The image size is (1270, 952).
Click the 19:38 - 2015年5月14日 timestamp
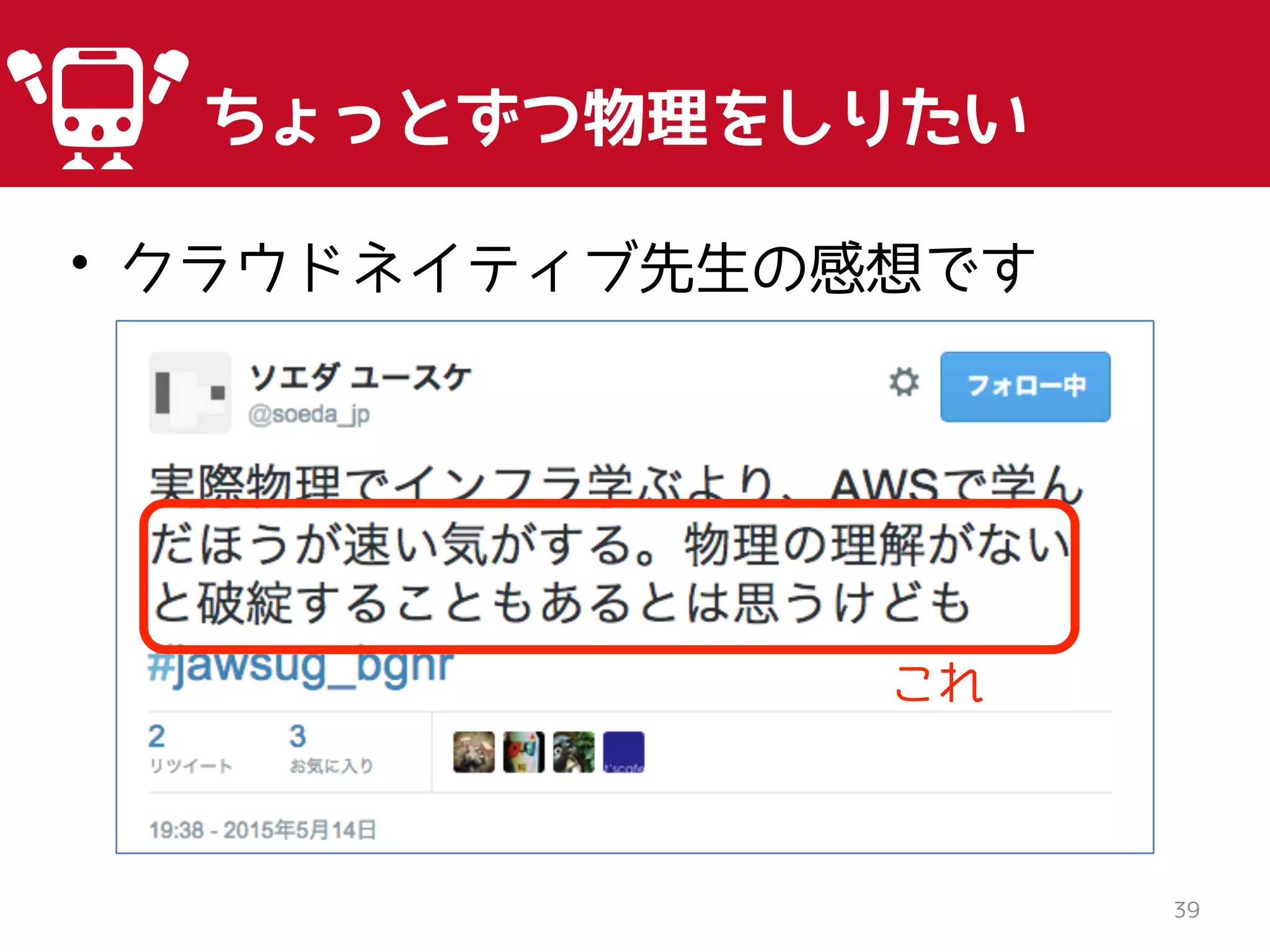tap(263, 830)
